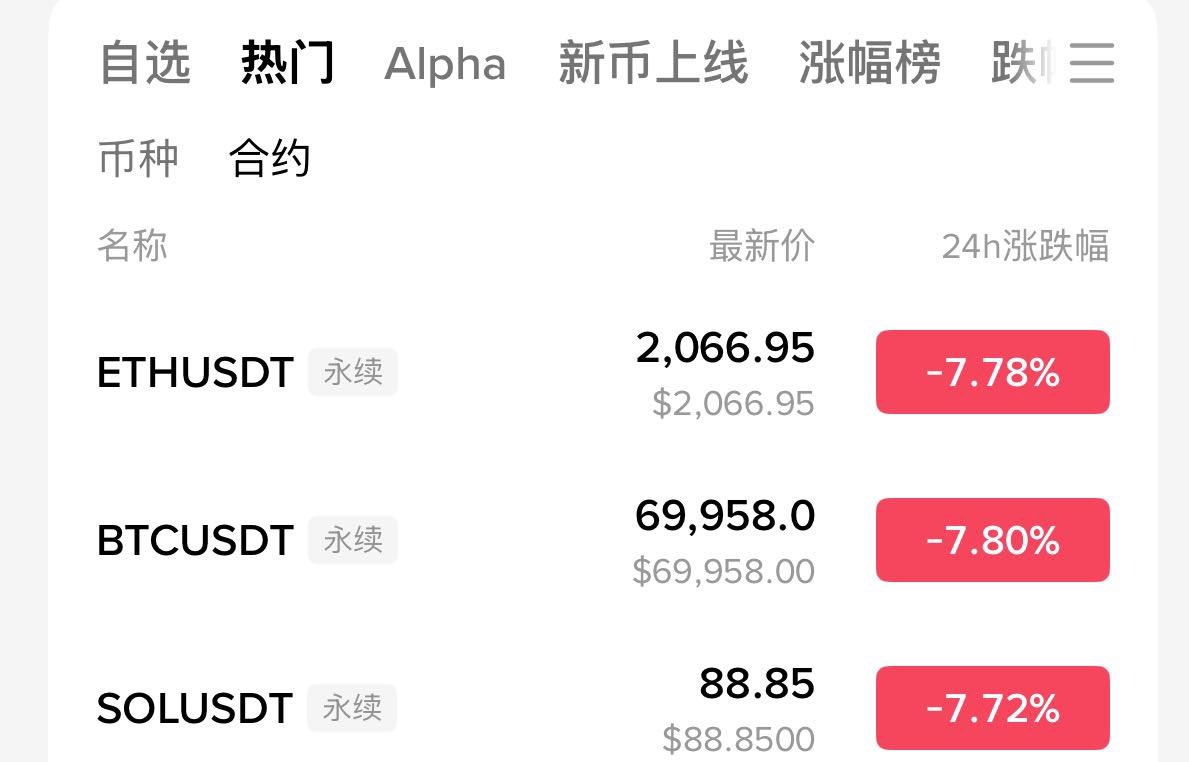Image resolution: width=1189 pixels, height=762 pixels.
Task: Sort the list by 名称 column
Action: [132, 245]
